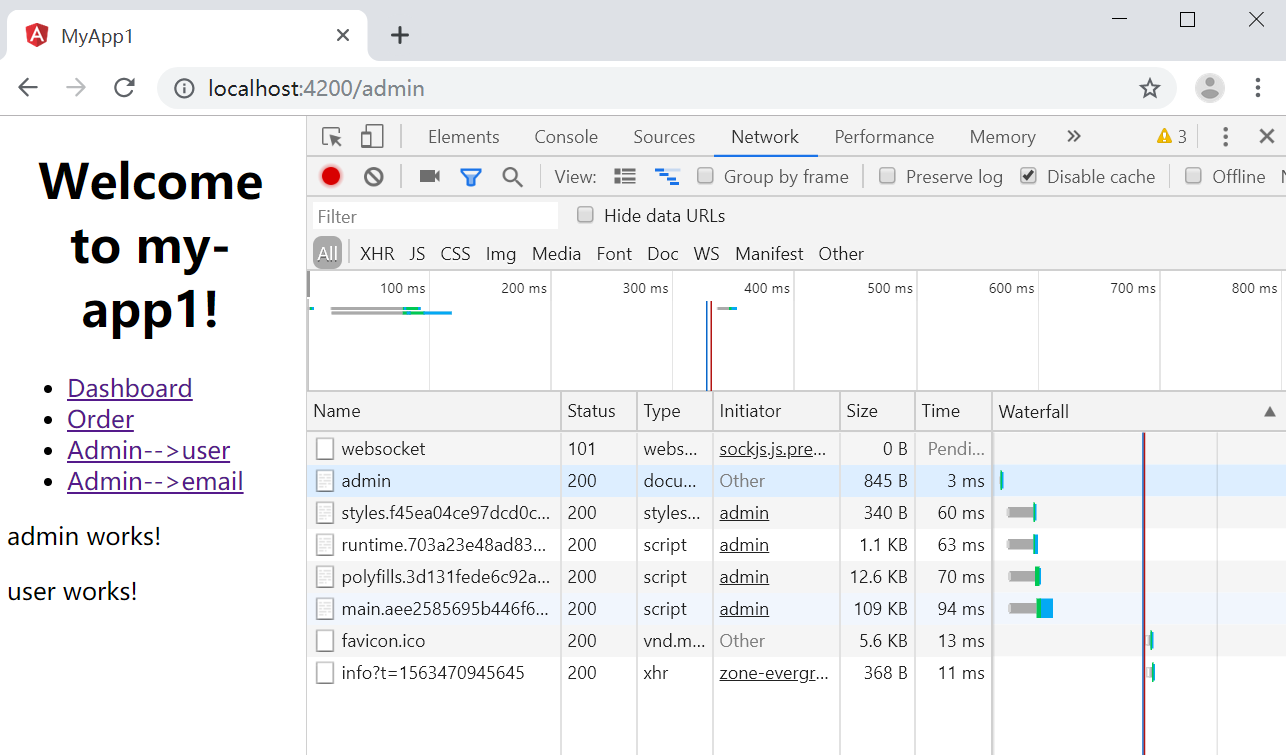
Task: Toggle the network filter funnel icon
Action: coord(471,177)
